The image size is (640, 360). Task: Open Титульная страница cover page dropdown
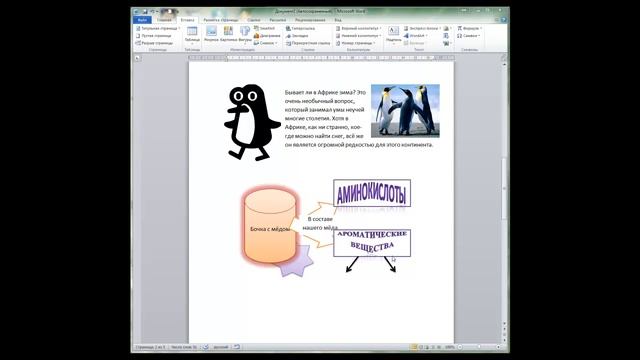click(x=158, y=29)
